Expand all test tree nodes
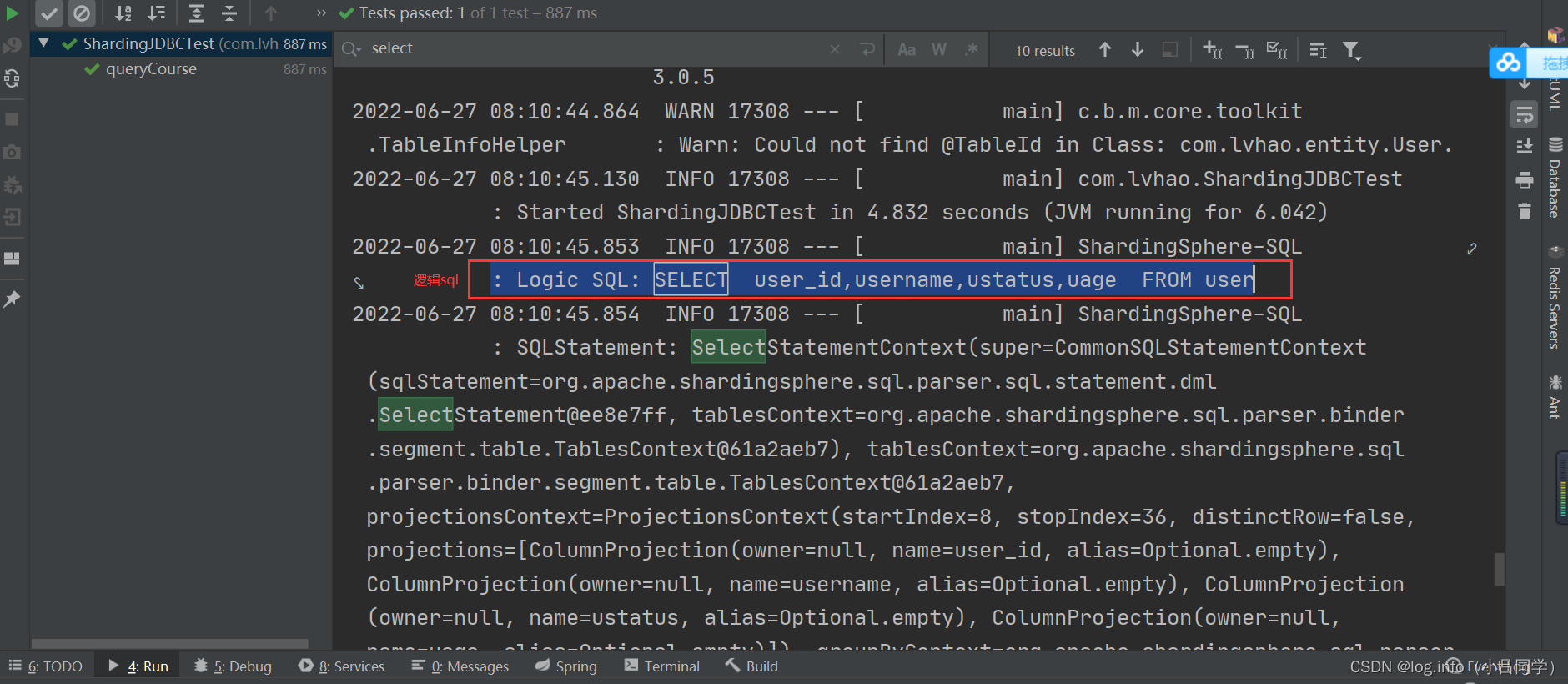Image resolution: width=1568 pixels, height=684 pixels. tap(196, 13)
